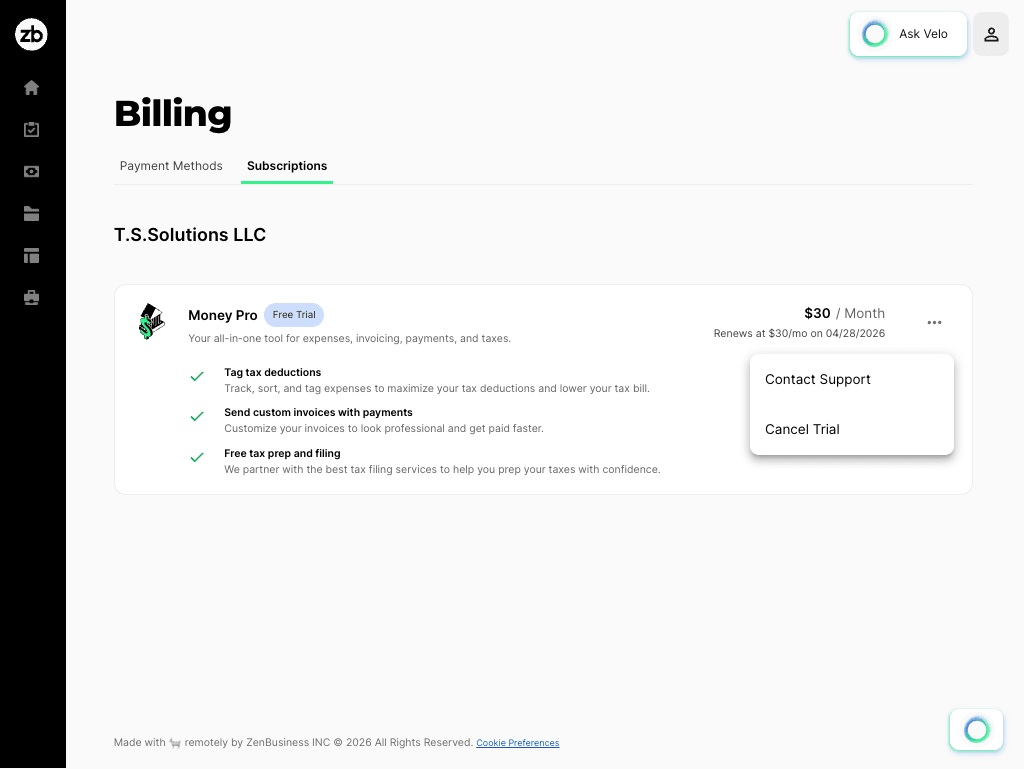The image size is (1024, 769).
Task: Click the Money Pro product thumbnail
Action: click(151, 322)
